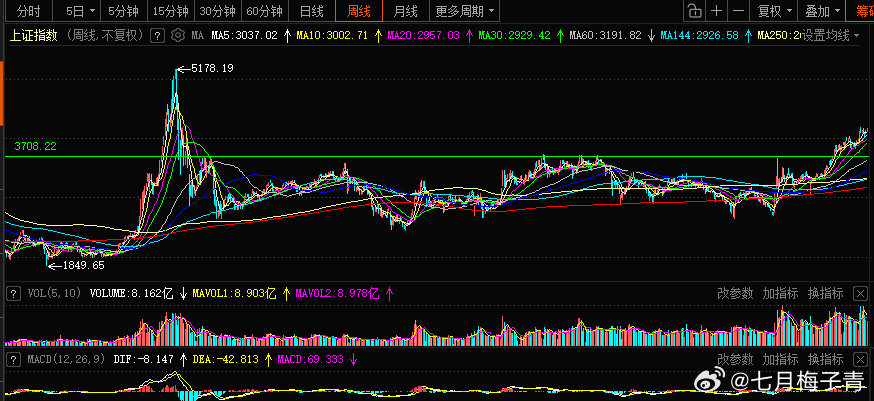874x401 pixels.
Task: Click the MAVOL1:8.903亿 value
Action: pos(234,293)
